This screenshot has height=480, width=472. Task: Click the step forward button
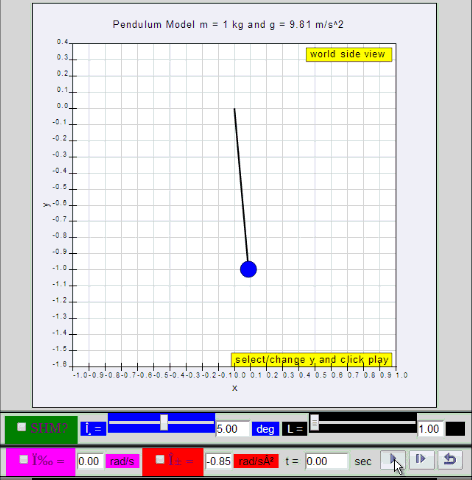(422, 460)
